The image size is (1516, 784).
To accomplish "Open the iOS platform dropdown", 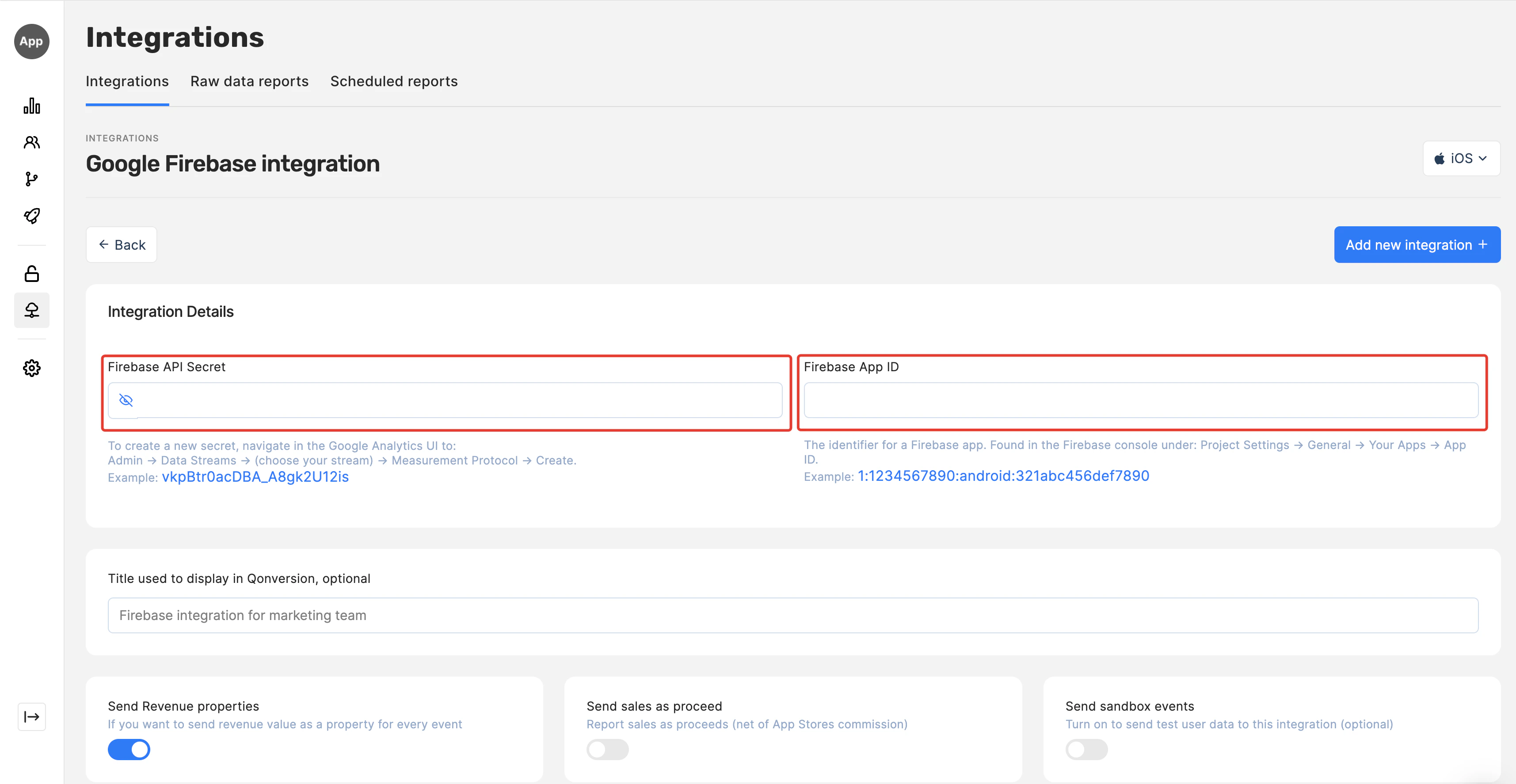I will click(x=1461, y=158).
